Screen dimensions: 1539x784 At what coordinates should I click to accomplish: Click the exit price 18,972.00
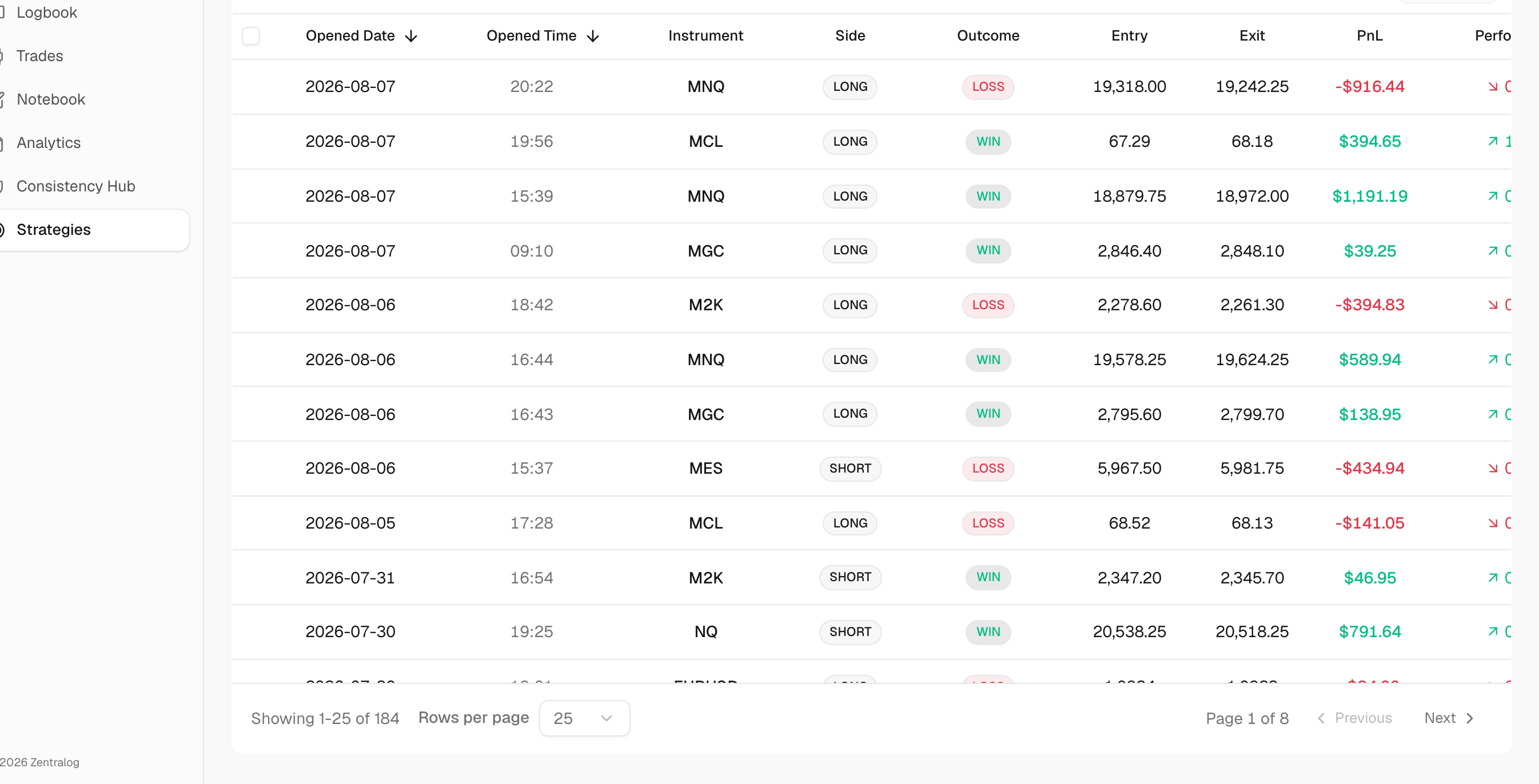click(1251, 197)
